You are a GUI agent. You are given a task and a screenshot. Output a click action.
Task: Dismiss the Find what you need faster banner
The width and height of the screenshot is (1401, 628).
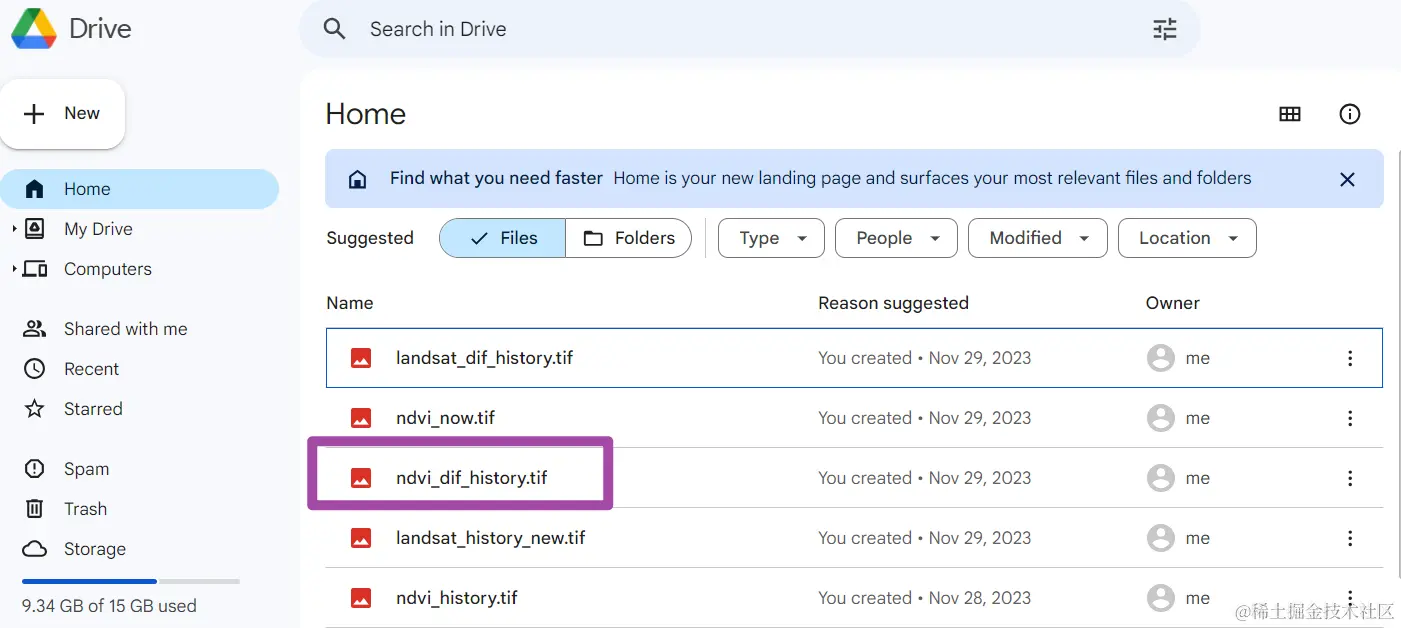coord(1347,179)
